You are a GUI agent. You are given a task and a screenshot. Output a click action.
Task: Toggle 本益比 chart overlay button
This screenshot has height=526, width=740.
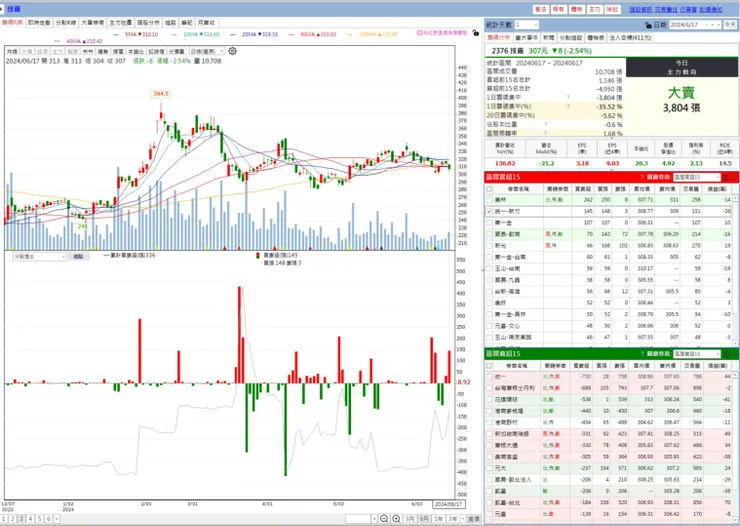tap(135, 51)
